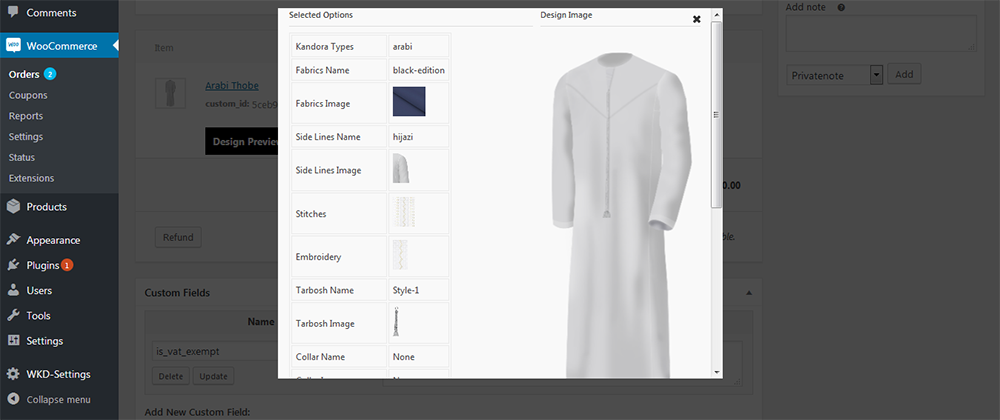Click the Tarbosh Image thumbnail
This screenshot has height=420, width=1000.
397,322
